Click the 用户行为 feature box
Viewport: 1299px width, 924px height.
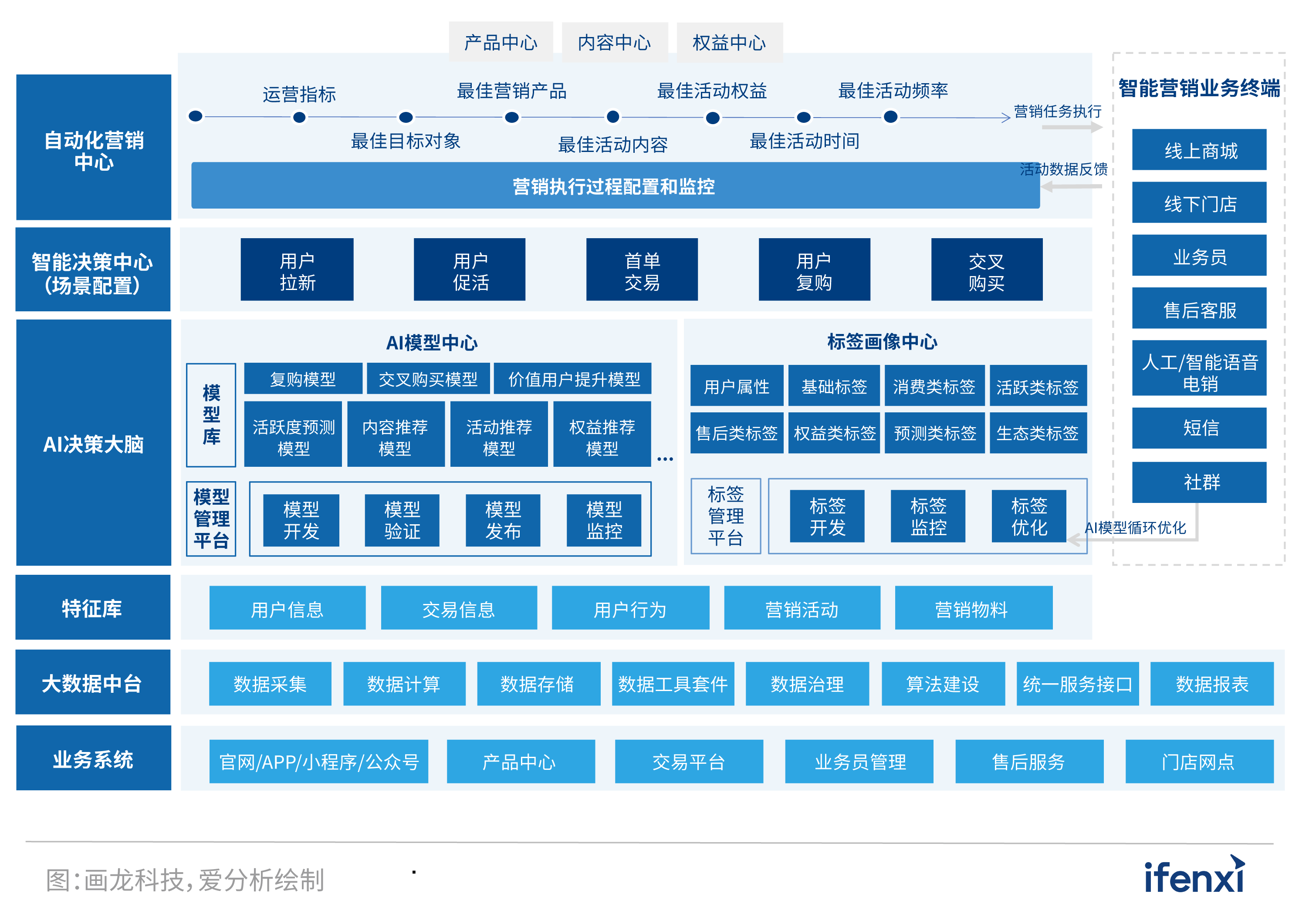coord(631,608)
